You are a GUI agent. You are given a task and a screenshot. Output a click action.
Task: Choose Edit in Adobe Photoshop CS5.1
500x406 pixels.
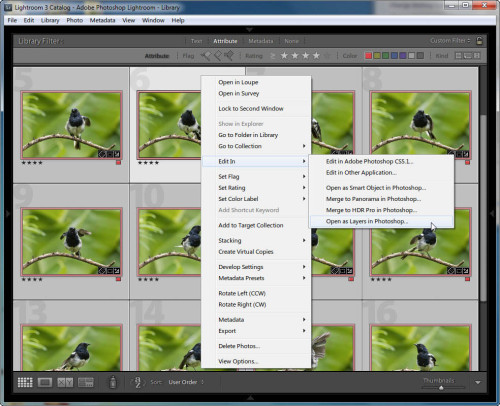[381, 161]
